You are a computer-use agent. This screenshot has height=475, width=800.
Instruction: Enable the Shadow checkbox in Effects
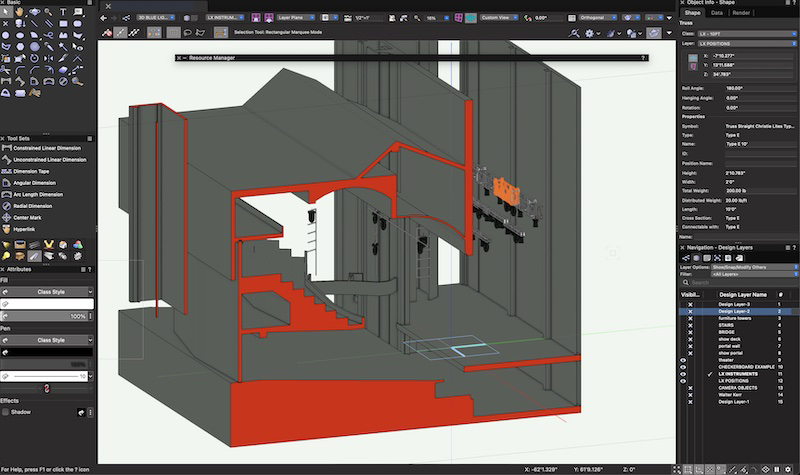coord(6,412)
